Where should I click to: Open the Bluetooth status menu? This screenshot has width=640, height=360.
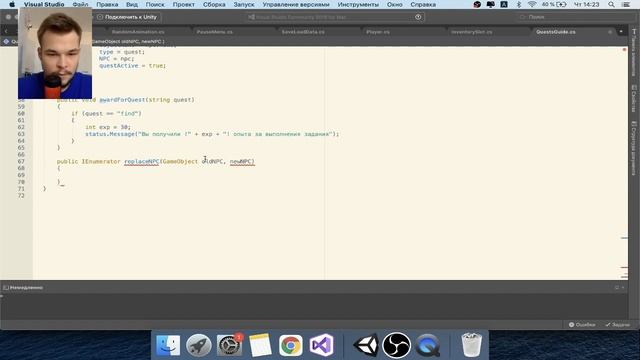click(519, 4)
